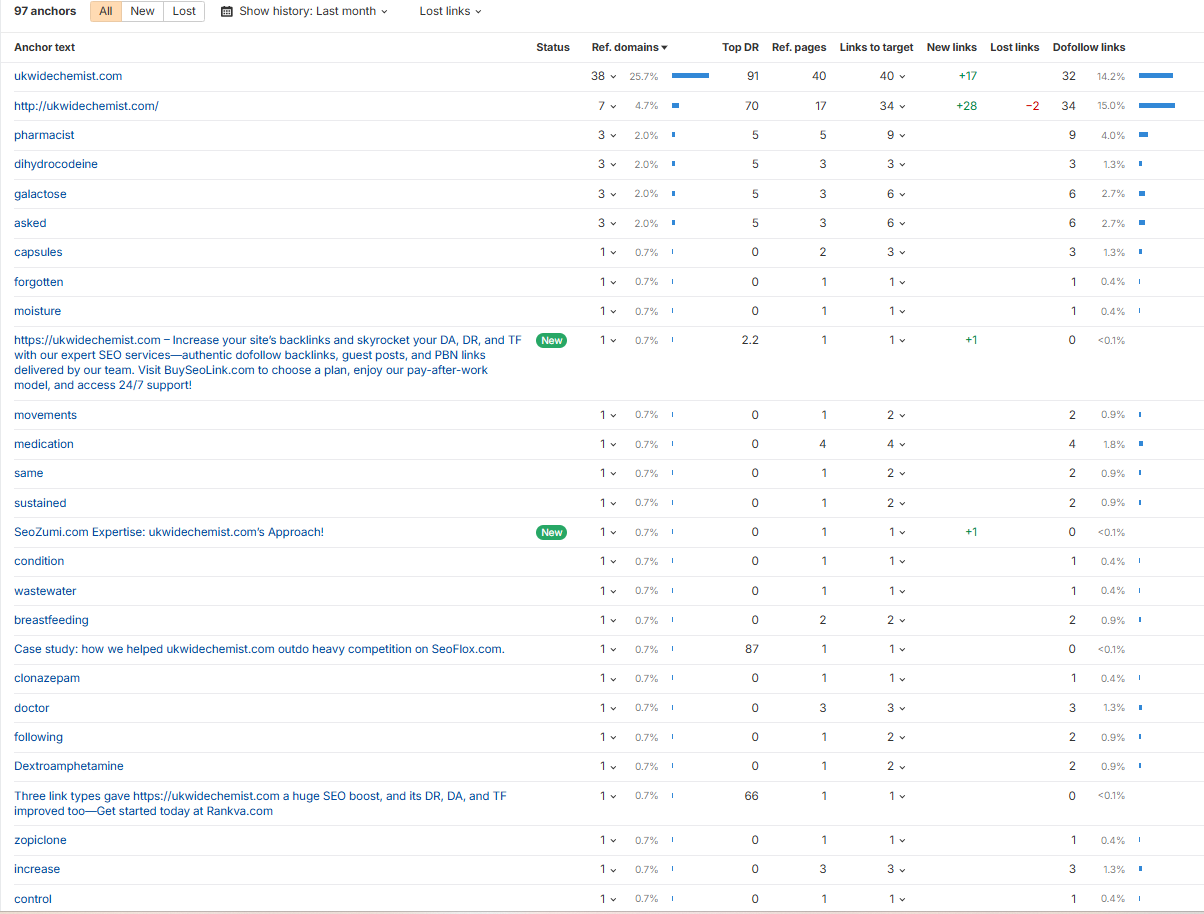Expand links to target for the medication row
The height and width of the screenshot is (914, 1204).
[x=896, y=444]
